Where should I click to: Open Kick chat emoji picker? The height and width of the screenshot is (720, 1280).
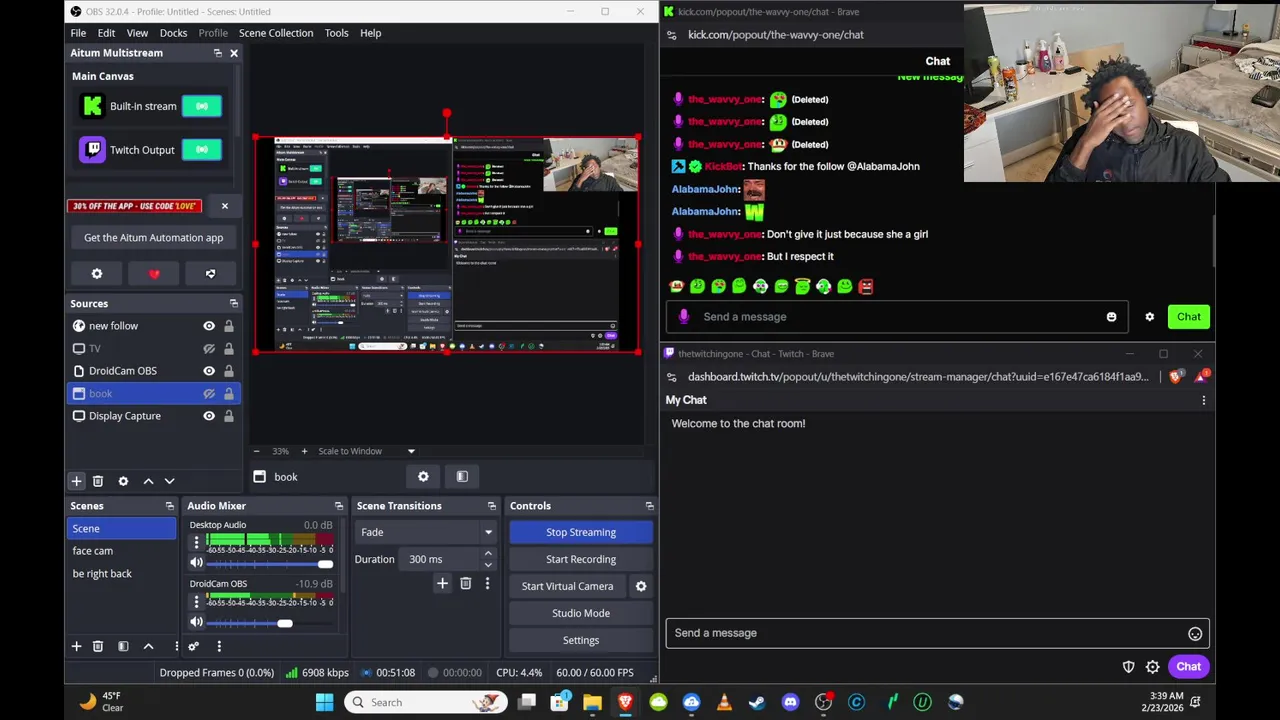[x=1111, y=317]
